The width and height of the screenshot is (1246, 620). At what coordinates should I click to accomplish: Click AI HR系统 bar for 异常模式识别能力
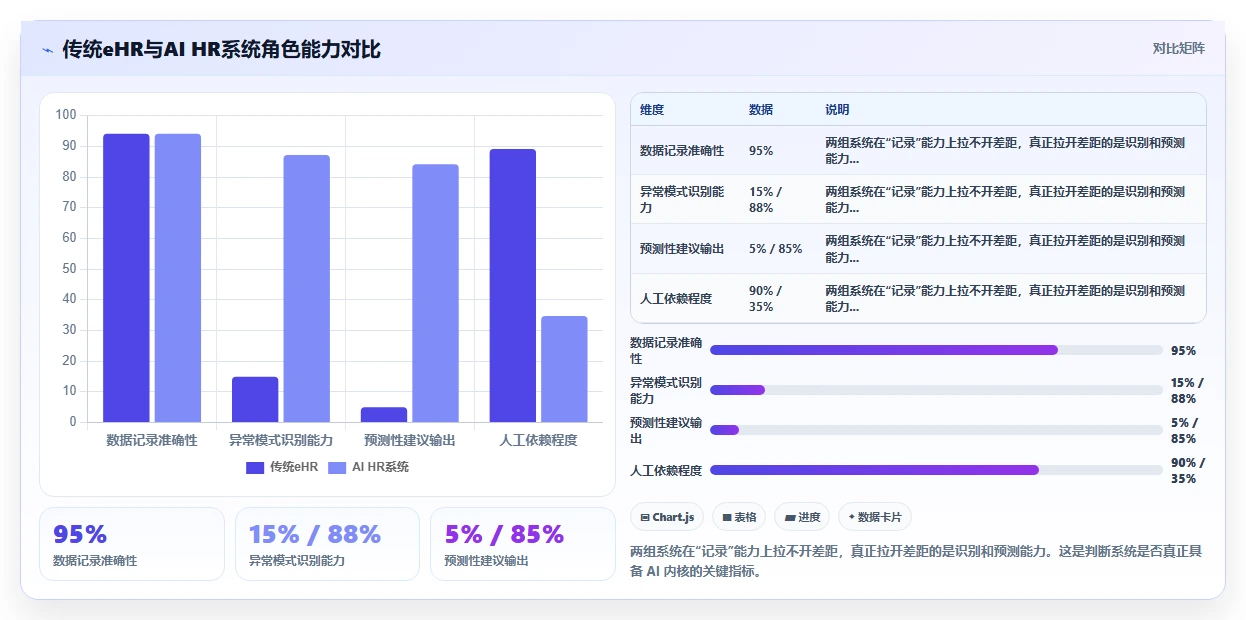[x=307, y=288]
